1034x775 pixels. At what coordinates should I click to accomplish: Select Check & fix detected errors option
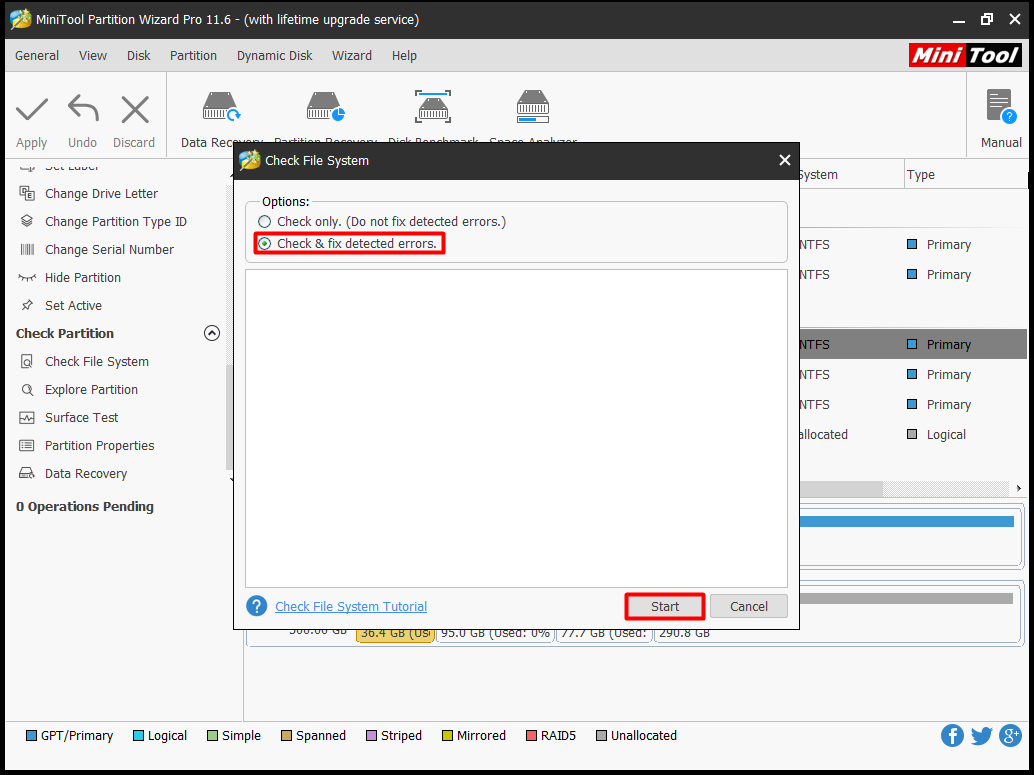[264, 244]
